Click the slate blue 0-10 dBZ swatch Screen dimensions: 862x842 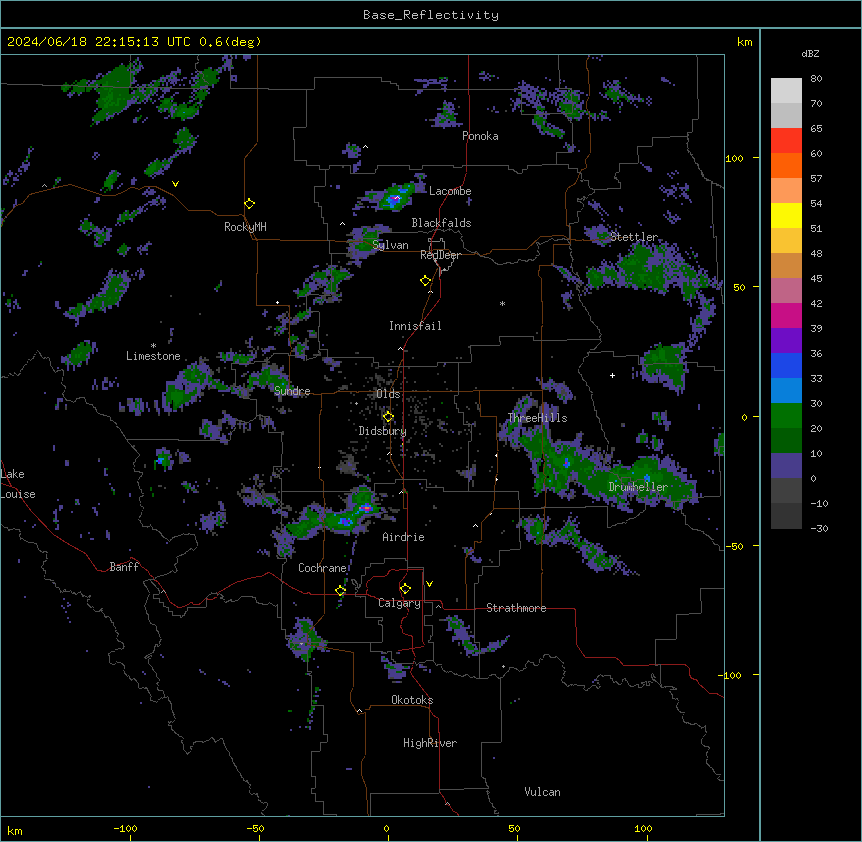786,466
